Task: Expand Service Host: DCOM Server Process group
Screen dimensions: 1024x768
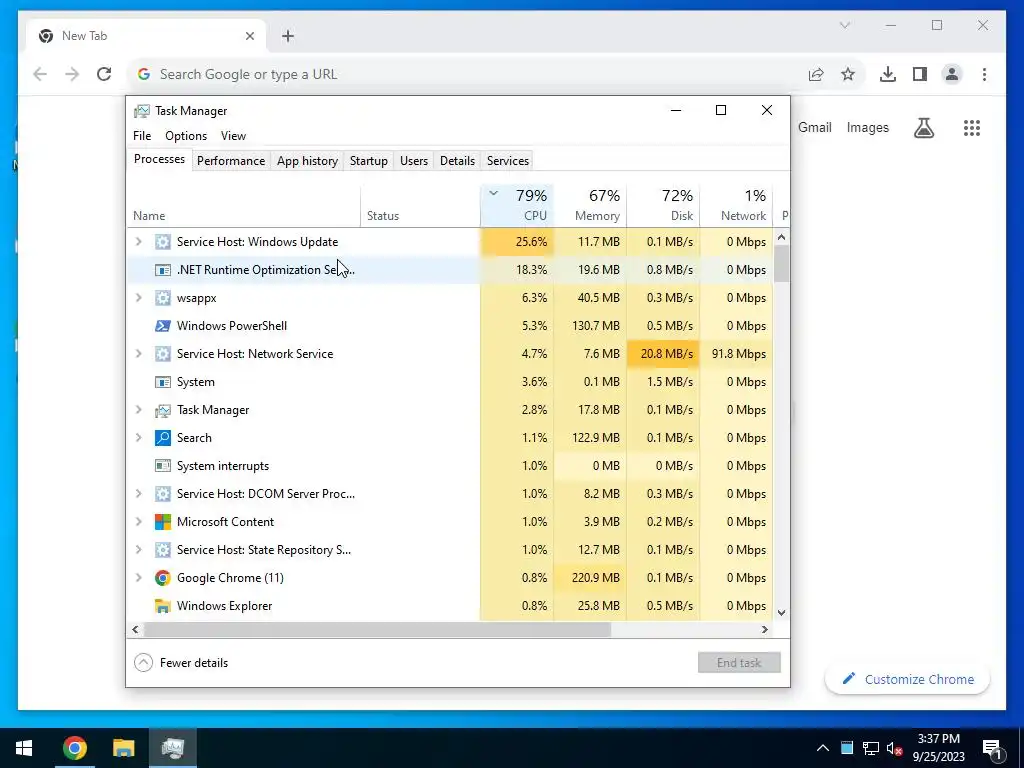Action: pos(138,494)
